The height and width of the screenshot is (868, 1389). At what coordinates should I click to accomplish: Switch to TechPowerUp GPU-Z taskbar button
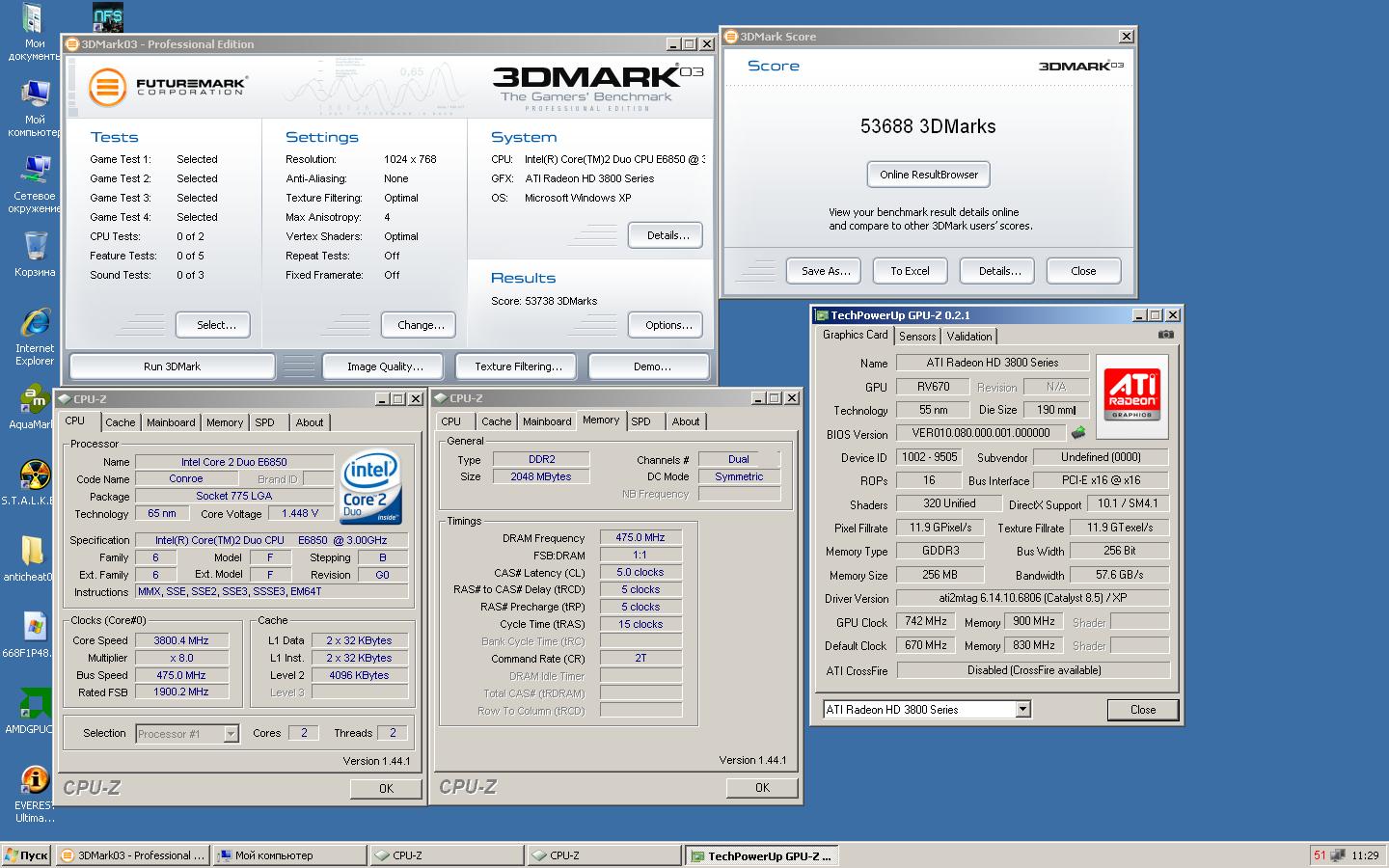pos(761,855)
